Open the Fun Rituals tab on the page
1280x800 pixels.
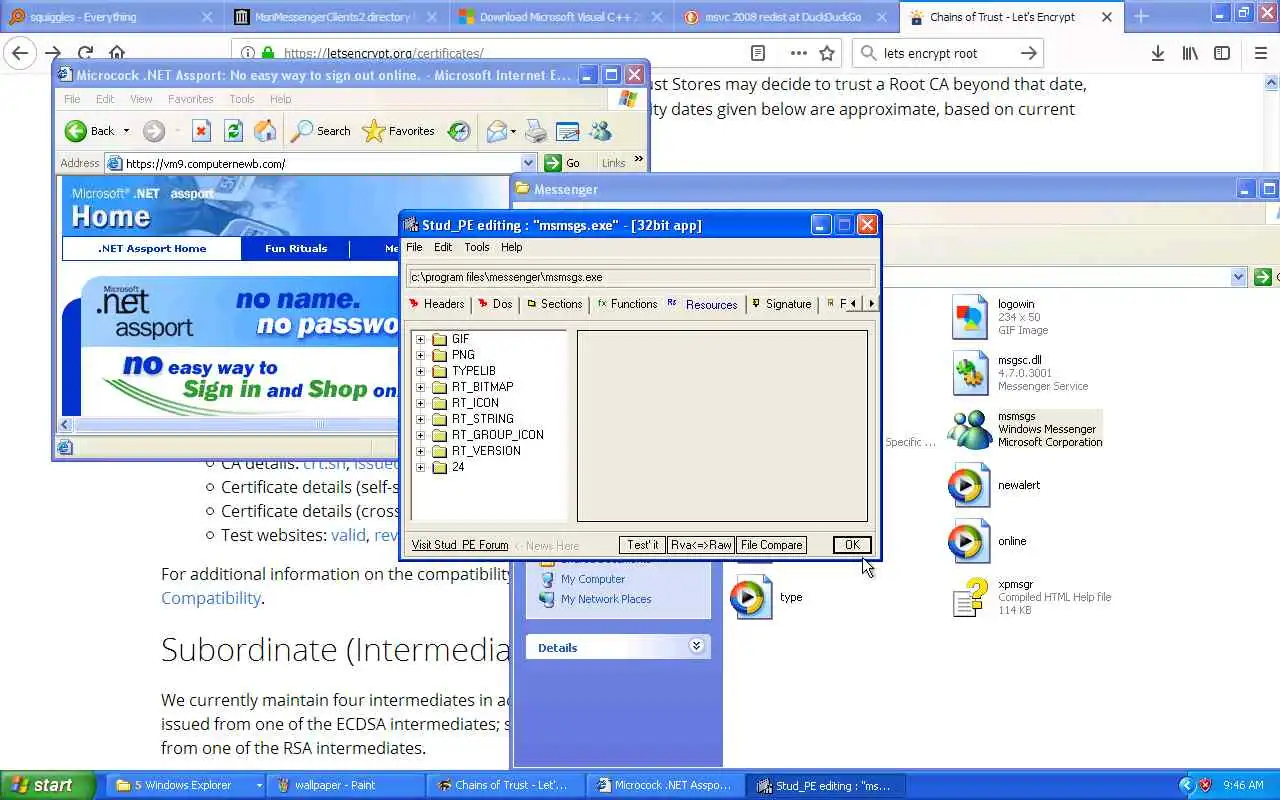296,248
